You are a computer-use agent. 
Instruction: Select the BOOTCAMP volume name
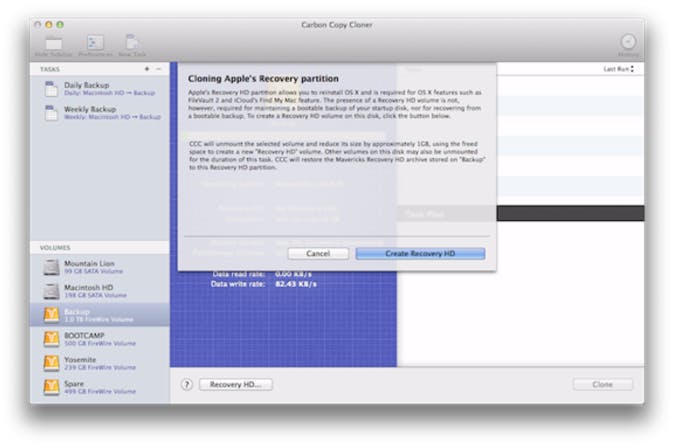pos(84,336)
